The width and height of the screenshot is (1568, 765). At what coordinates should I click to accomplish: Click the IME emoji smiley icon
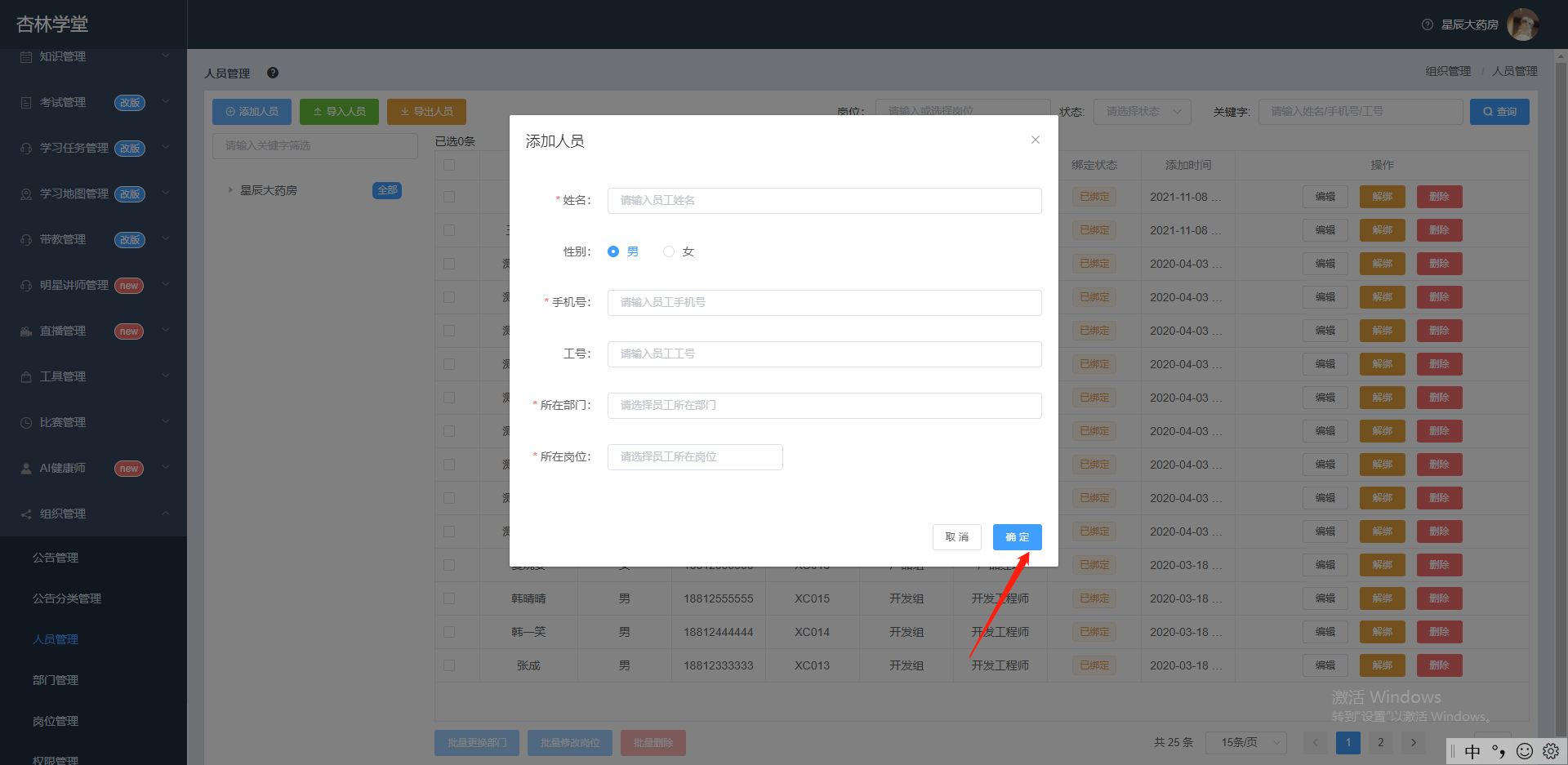[x=1525, y=751]
